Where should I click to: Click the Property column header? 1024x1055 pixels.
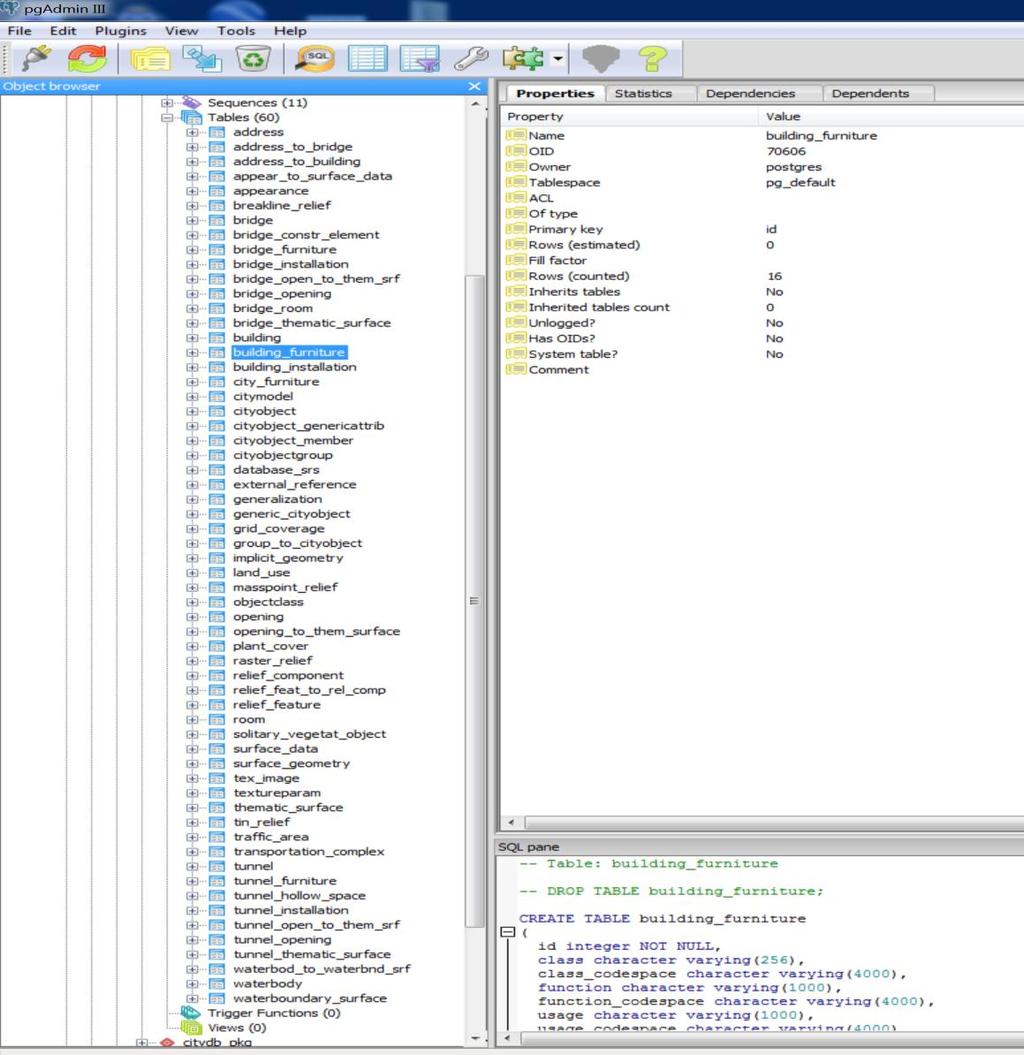(630, 116)
